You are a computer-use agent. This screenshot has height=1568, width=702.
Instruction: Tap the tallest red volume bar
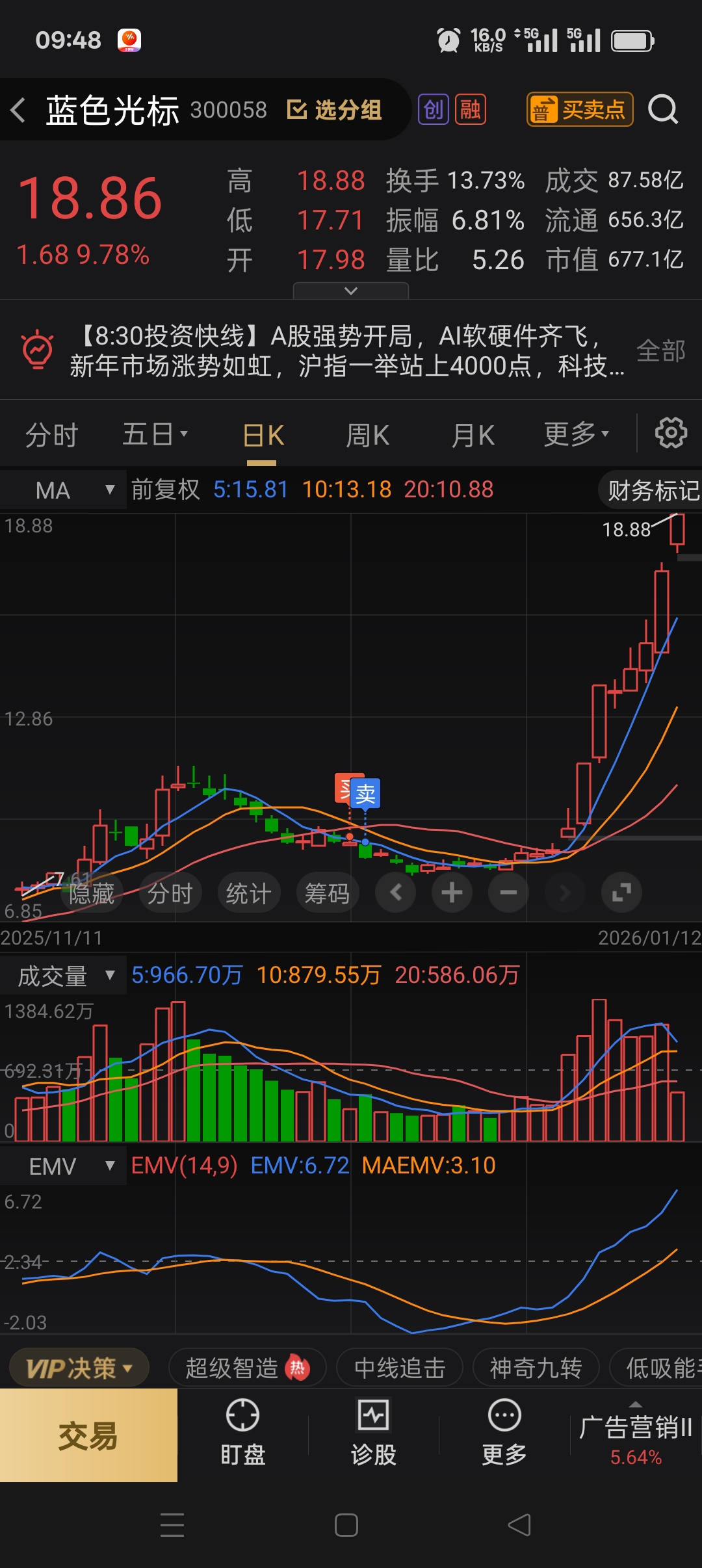(599, 1070)
